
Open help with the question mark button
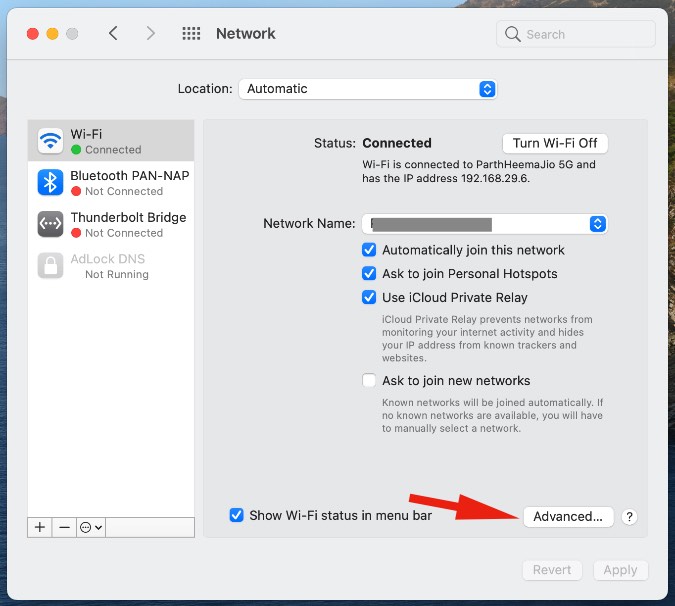[629, 517]
